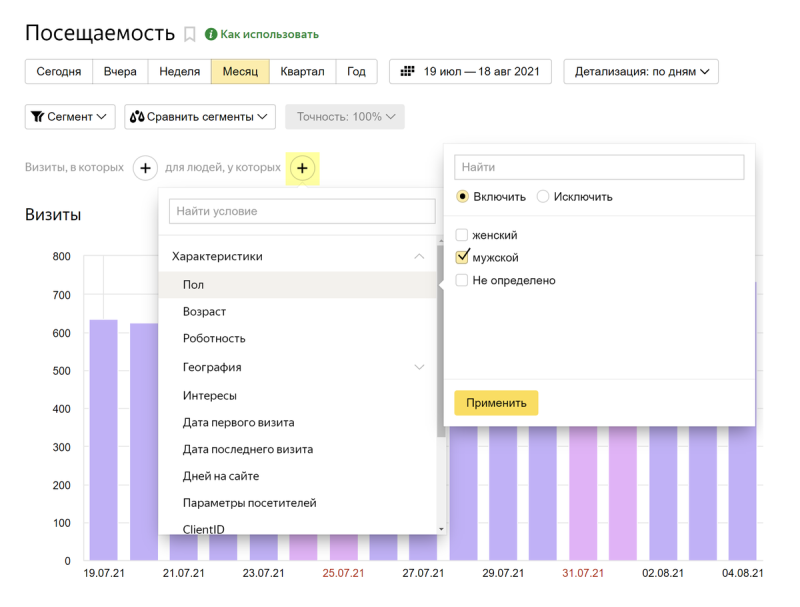The width and height of the screenshot is (800, 607).
Task: Click the green info icon before Как использовать
Action: [x=211, y=34]
